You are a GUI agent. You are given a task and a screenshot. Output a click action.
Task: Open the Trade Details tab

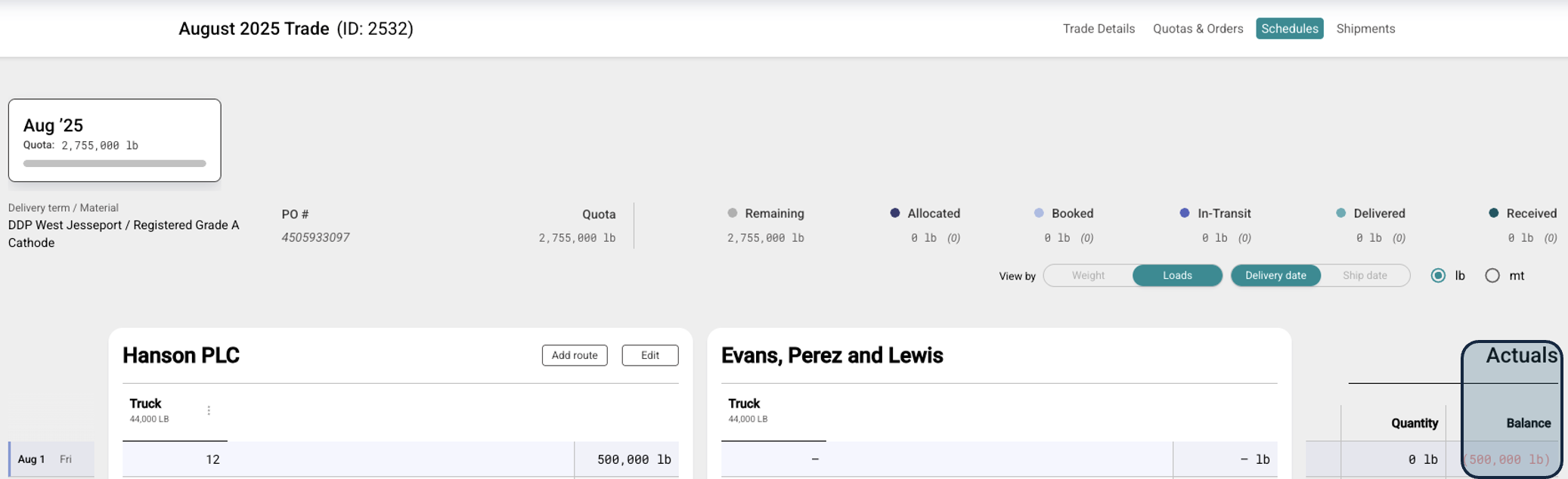1099,29
